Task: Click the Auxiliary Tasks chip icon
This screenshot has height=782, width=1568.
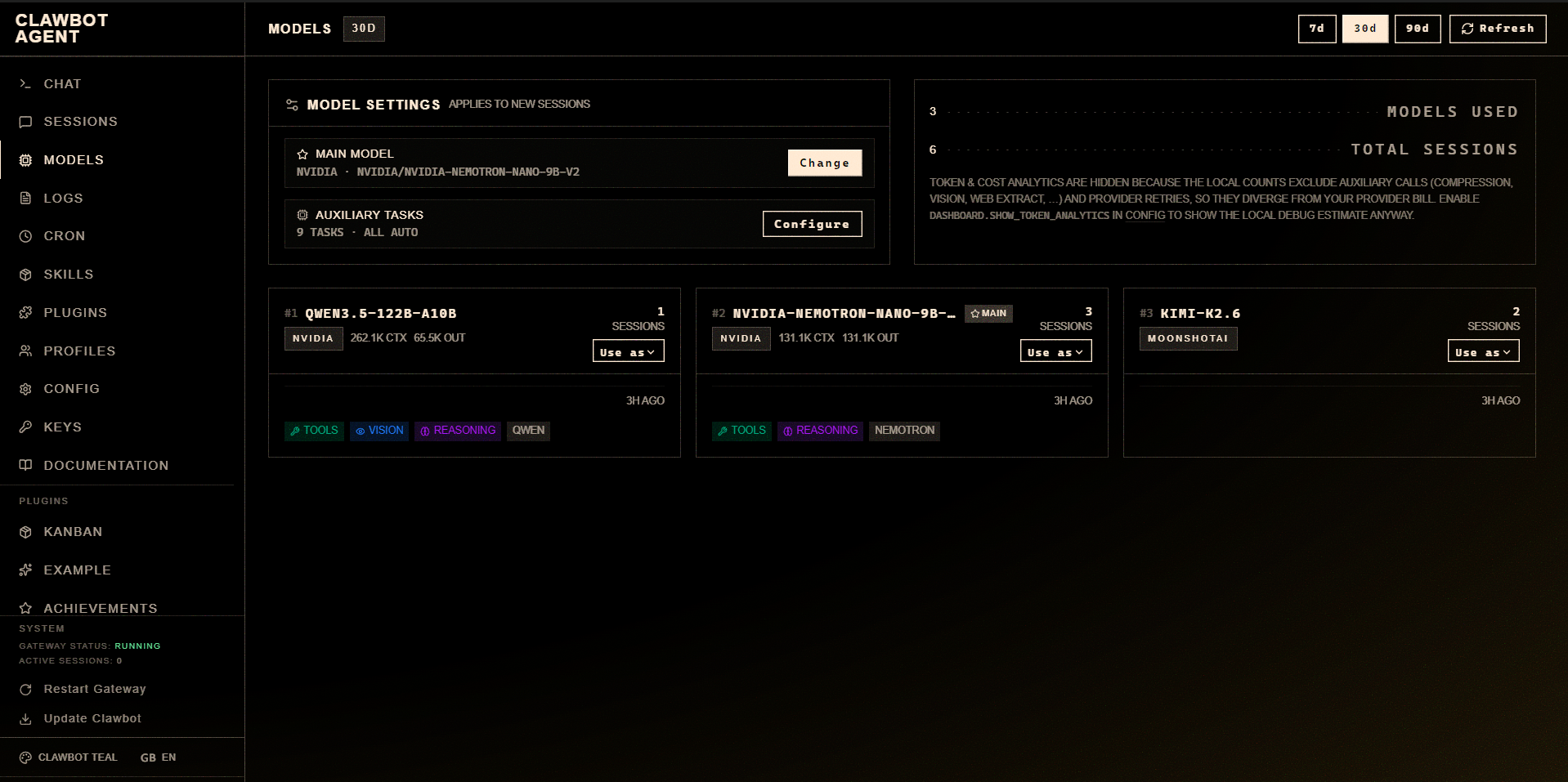Action: (x=302, y=215)
